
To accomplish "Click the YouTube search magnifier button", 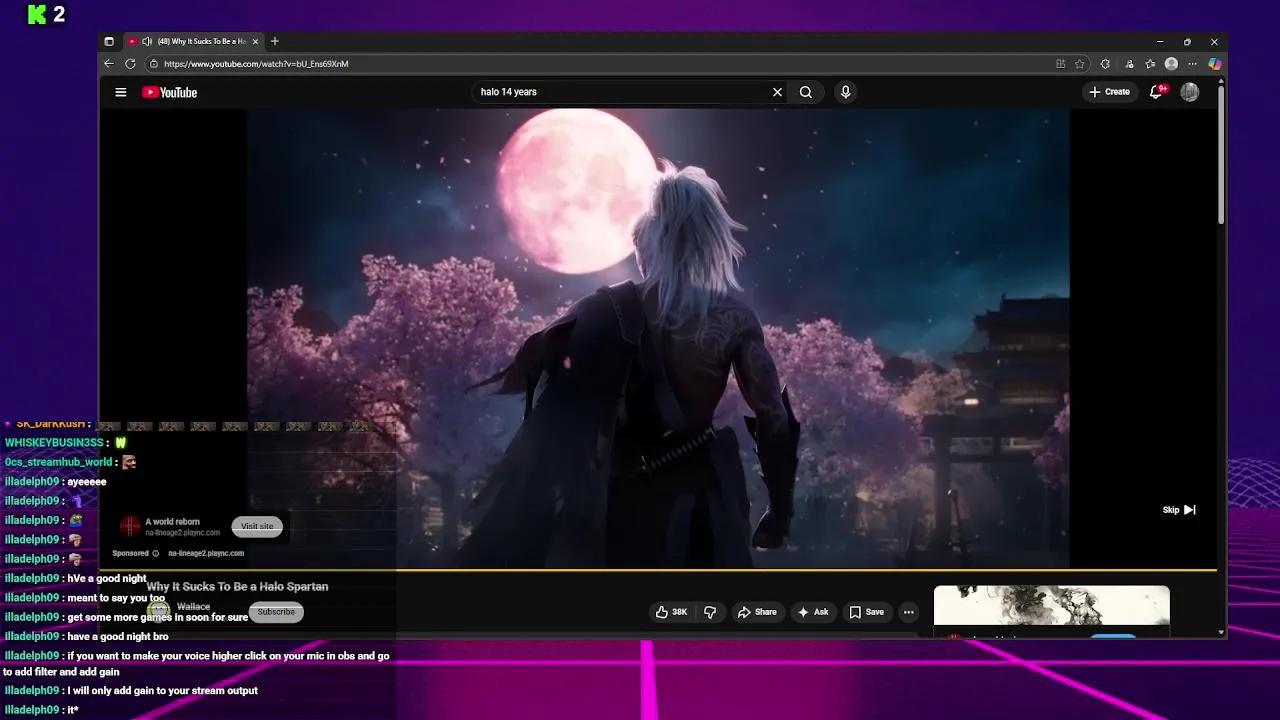I will click(x=806, y=92).
